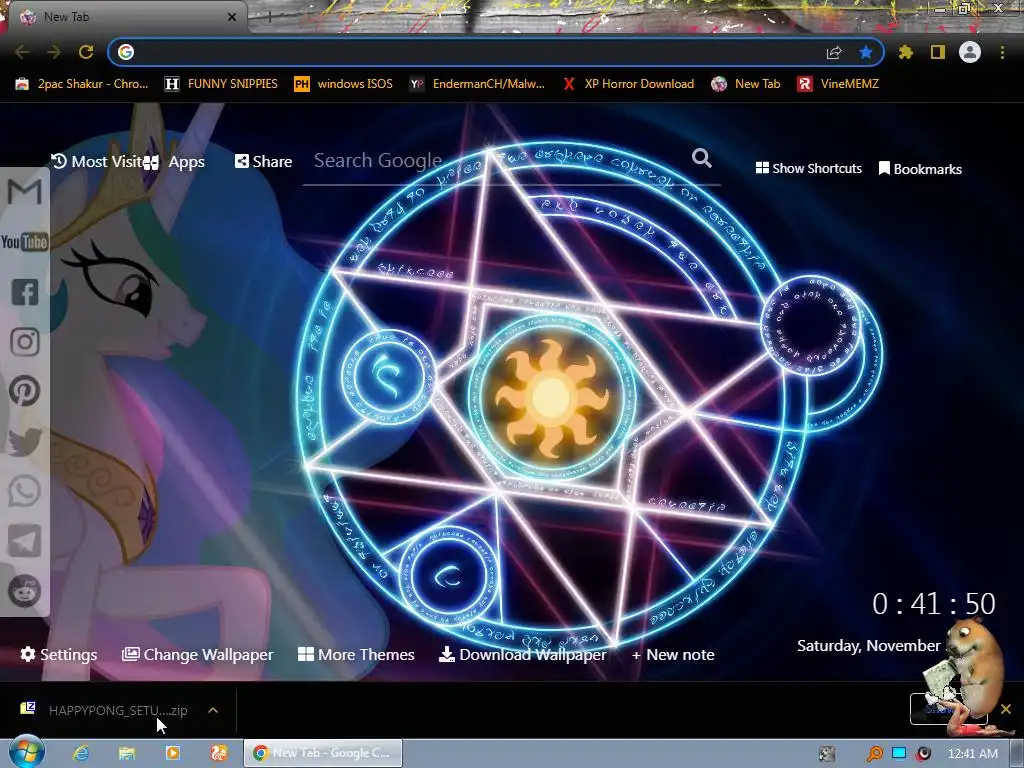Viewport: 1024px width, 768px height.
Task: Open windows ISOS bookmark
Action: (x=344, y=84)
